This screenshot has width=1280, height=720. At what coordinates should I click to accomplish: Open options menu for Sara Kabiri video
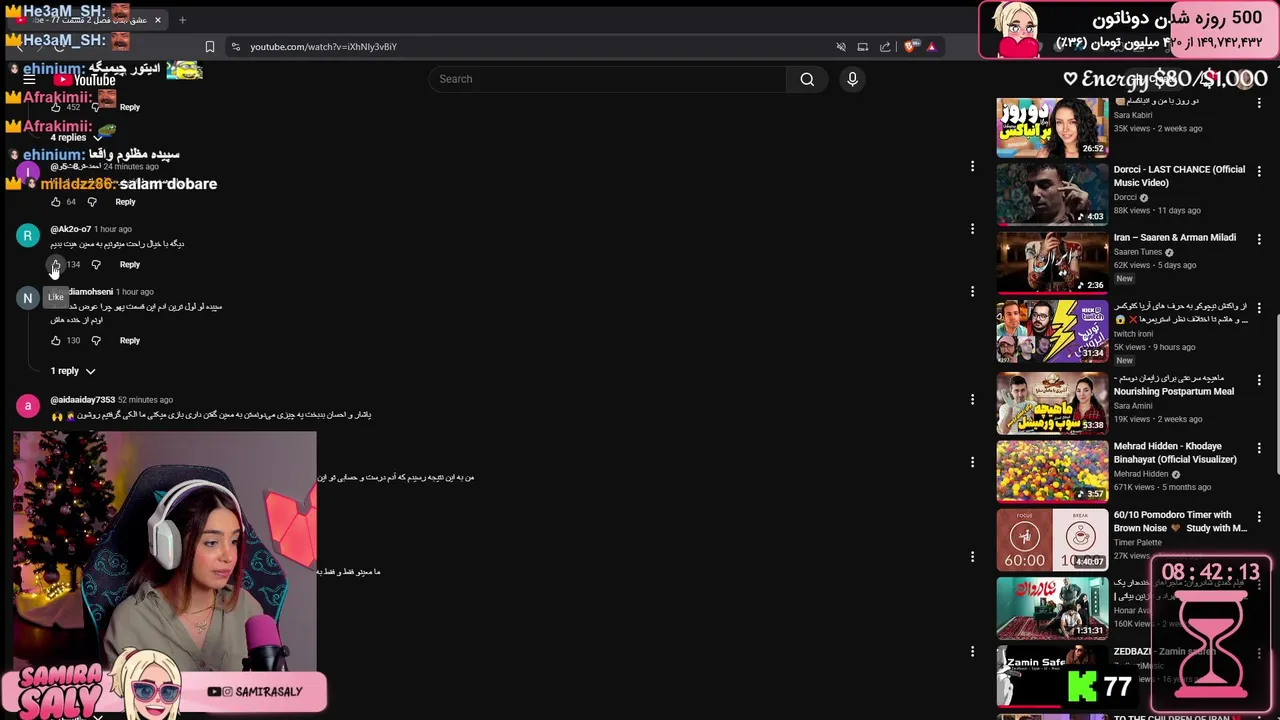pyautogui.click(x=1259, y=103)
